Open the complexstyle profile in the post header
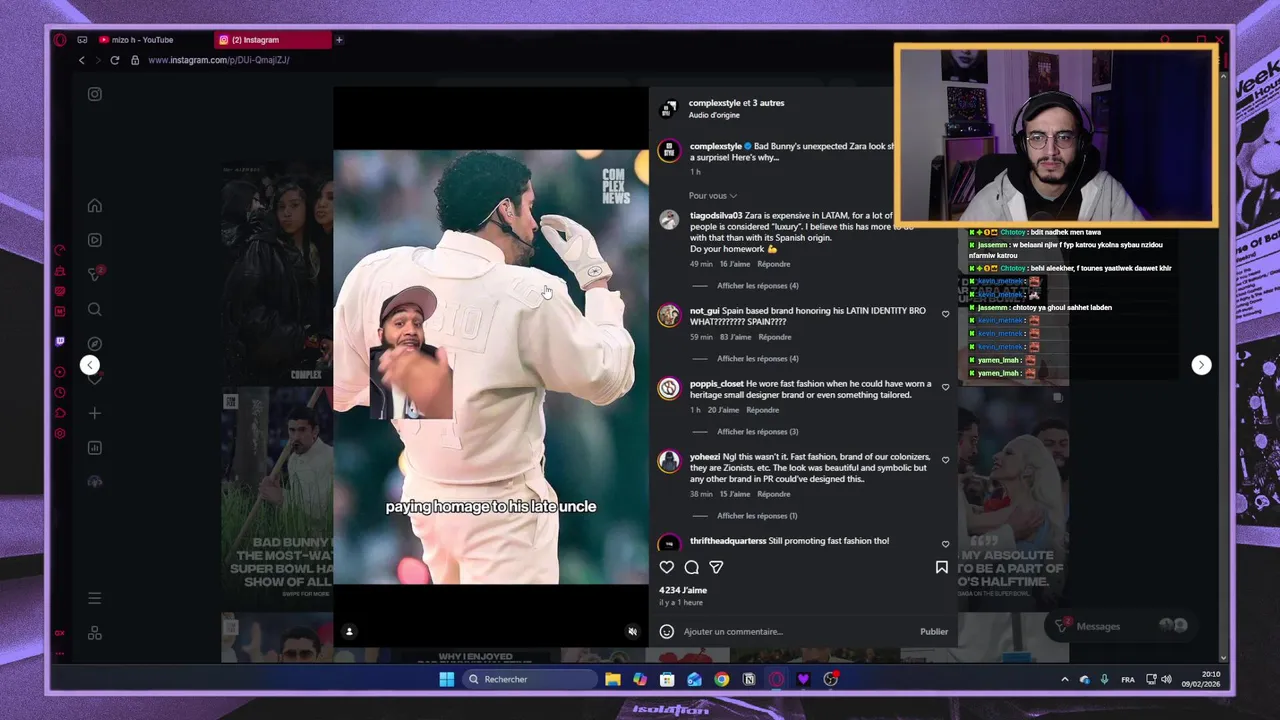The height and width of the screenshot is (720, 1280). tap(714, 103)
